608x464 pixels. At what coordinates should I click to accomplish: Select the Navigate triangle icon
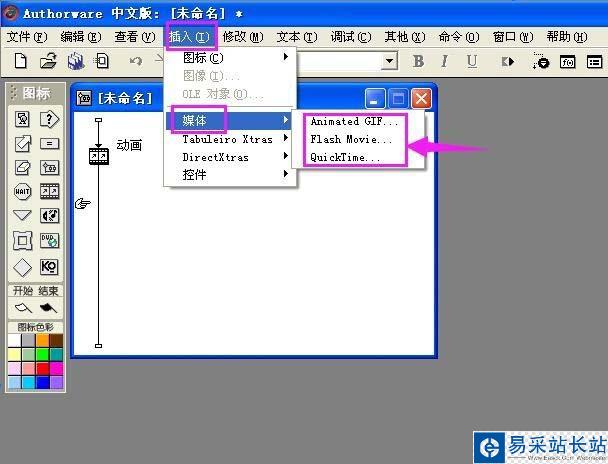(x=22, y=215)
